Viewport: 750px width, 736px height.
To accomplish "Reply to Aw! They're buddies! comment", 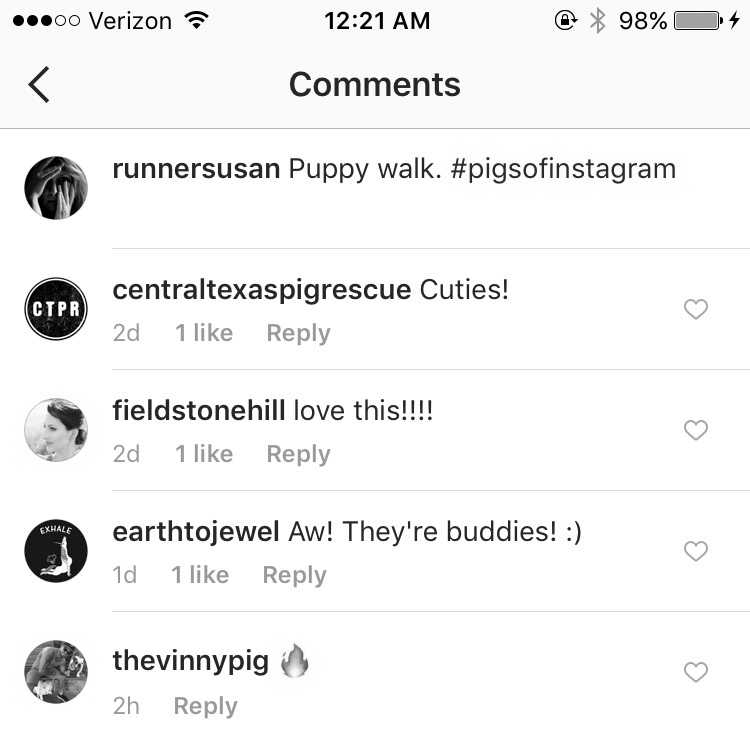I will pyautogui.click(x=295, y=575).
